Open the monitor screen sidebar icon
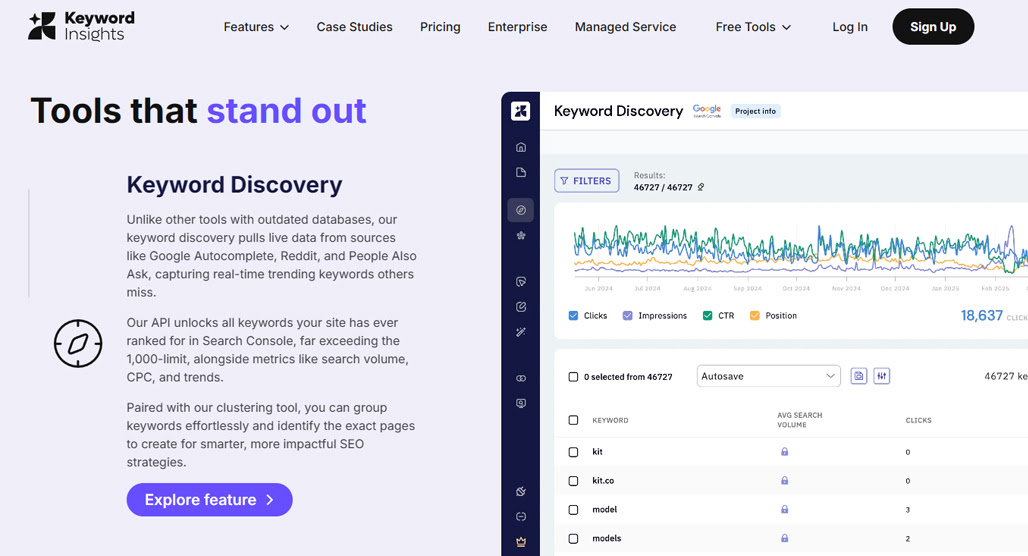1028x556 pixels. [521, 403]
